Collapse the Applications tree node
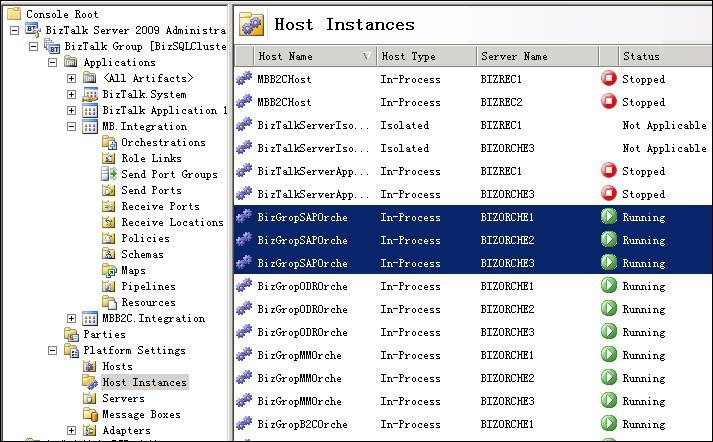Screen dimensions: 713x442 (x=52, y=62)
